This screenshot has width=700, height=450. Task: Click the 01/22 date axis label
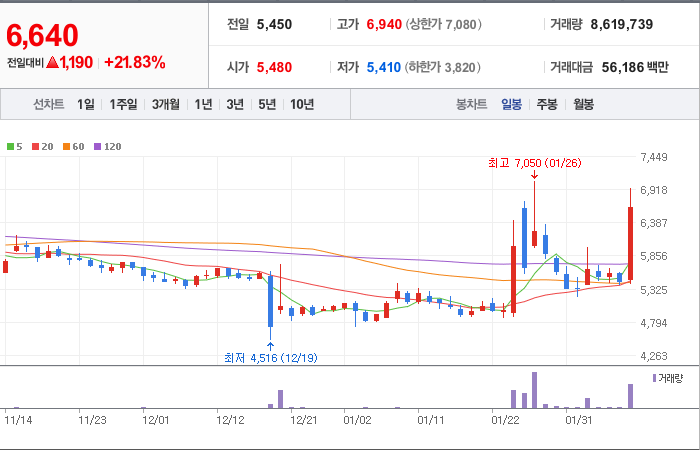[505, 421]
